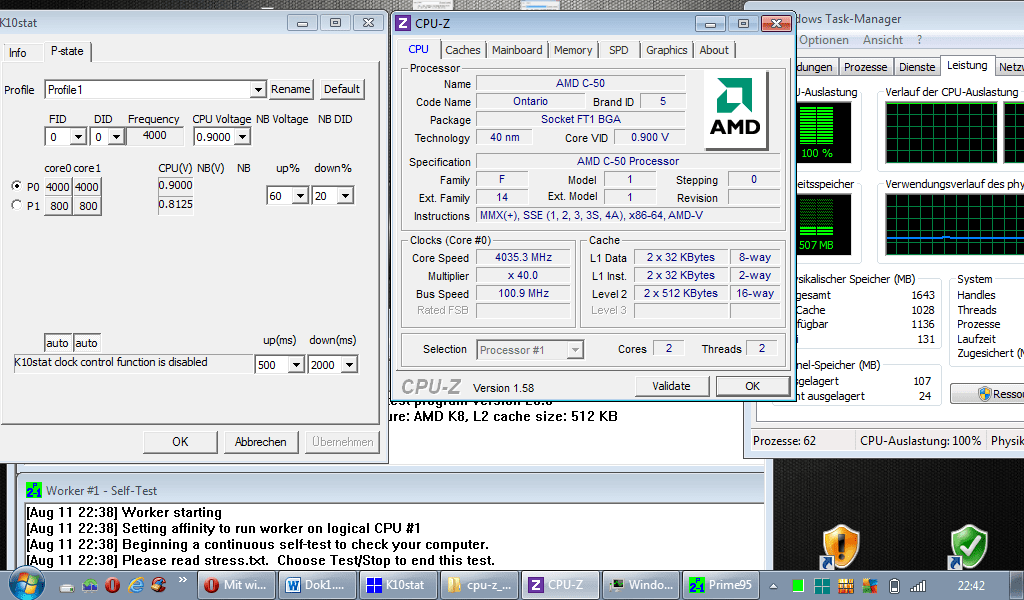Open the SPD tab in CPU-Z
This screenshot has width=1024, height=600.
click(x=618, y=50)
